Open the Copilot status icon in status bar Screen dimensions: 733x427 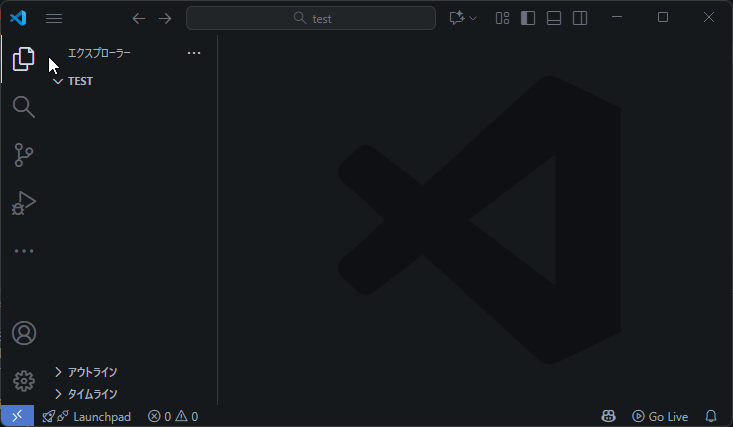pos(608,416)
